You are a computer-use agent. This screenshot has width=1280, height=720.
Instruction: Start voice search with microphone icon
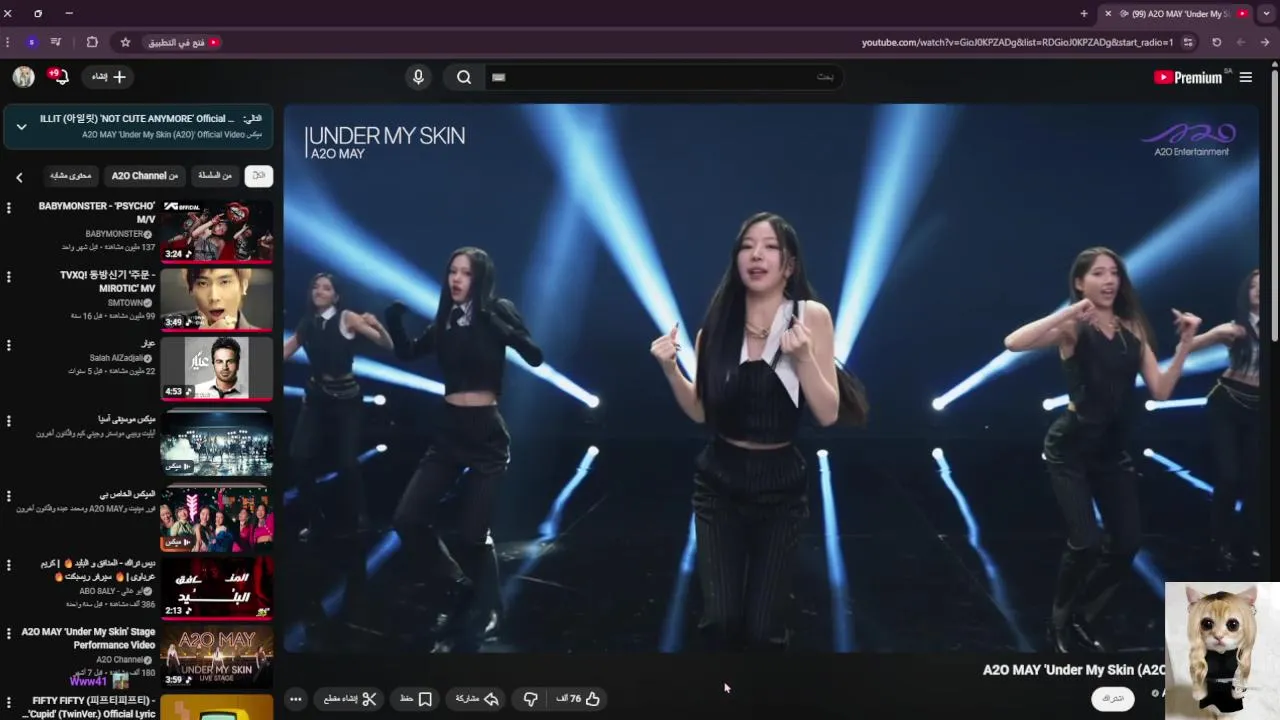click(x=418, y=77)
